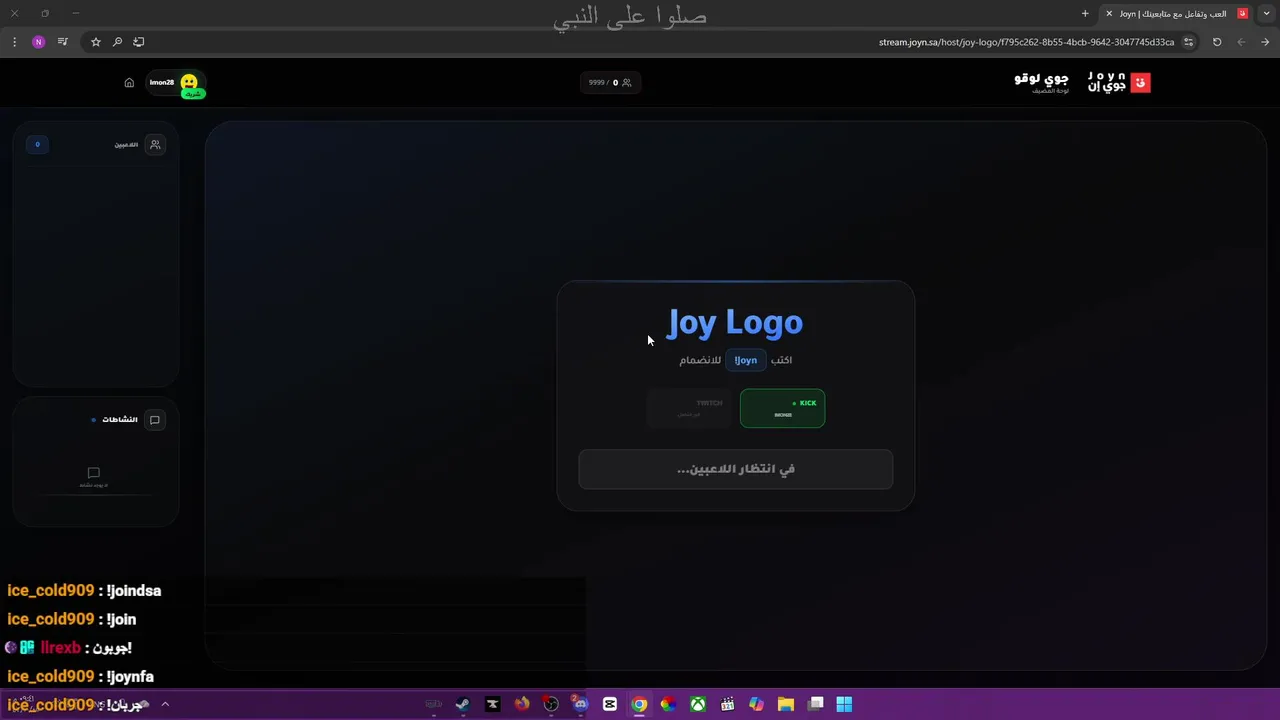Screen dimensions: 1280x720
Task: Click the Joyn red logo icon
Action: 1140,83
